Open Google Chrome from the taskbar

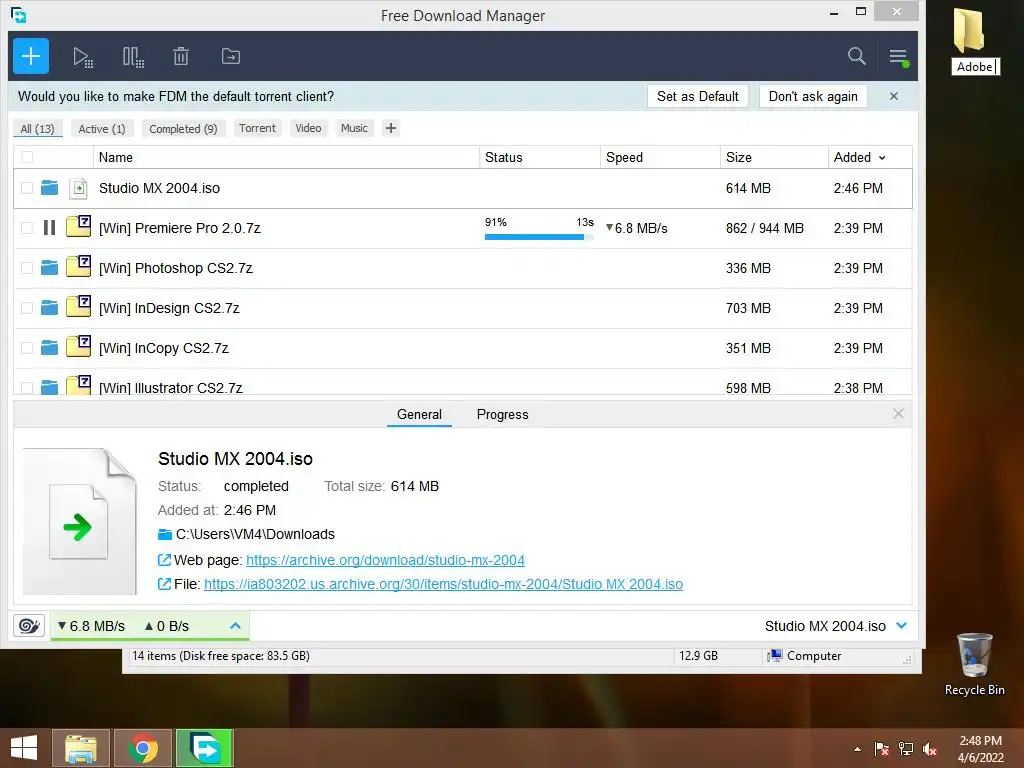click(x=143, y=748)
